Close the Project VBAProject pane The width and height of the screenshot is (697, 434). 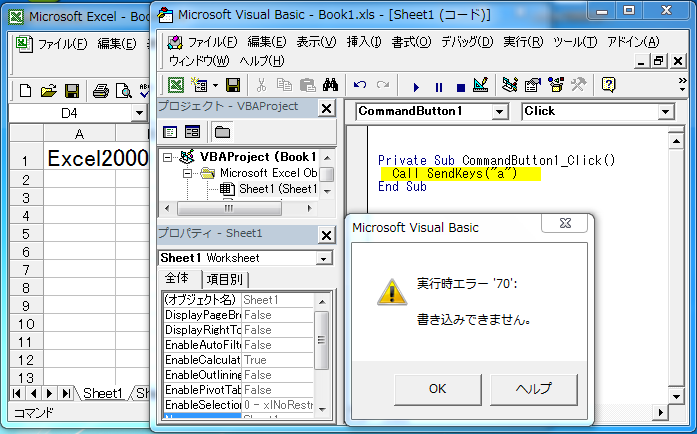(x=326, y=108)
